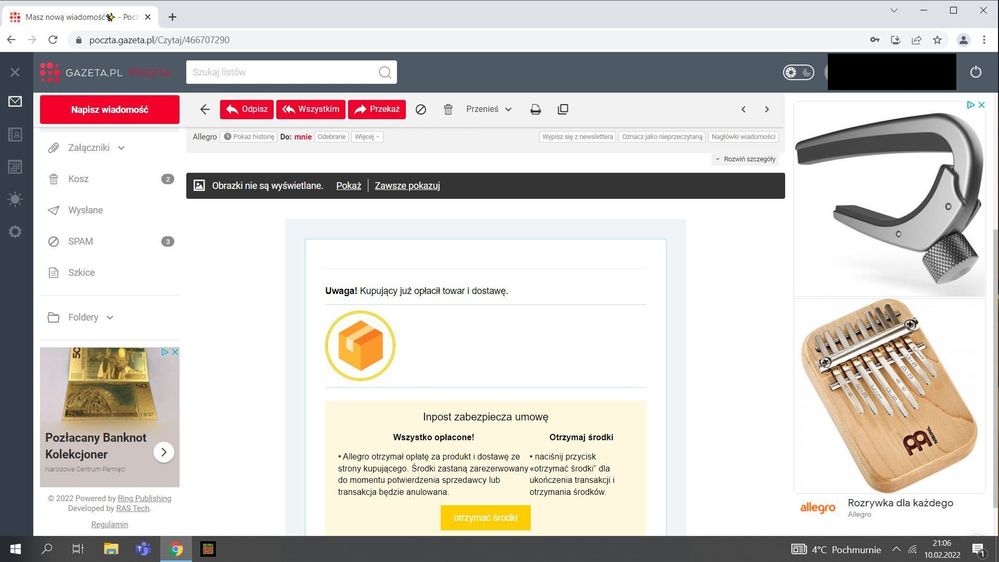999x562 pixels.
Task: Go back with the left arrow icon
Action: (x=205, y=109)
